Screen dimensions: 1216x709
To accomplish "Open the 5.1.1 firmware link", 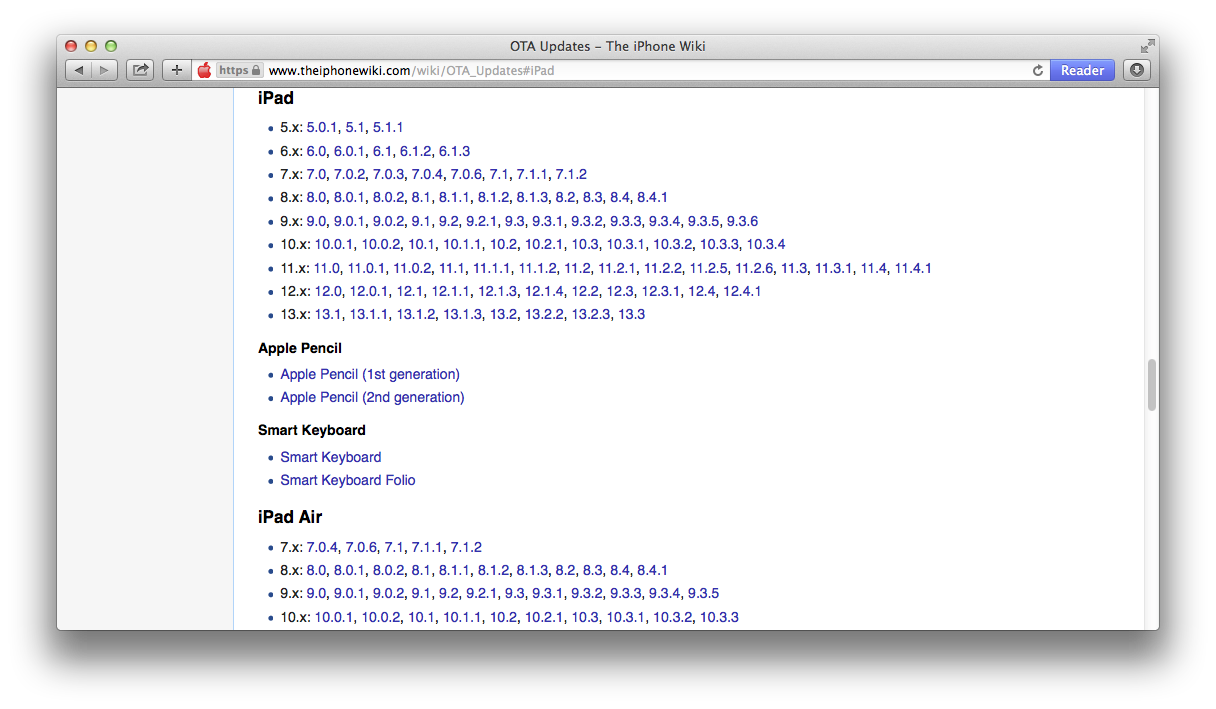I will pyautogui.click(x=388, y=127).
